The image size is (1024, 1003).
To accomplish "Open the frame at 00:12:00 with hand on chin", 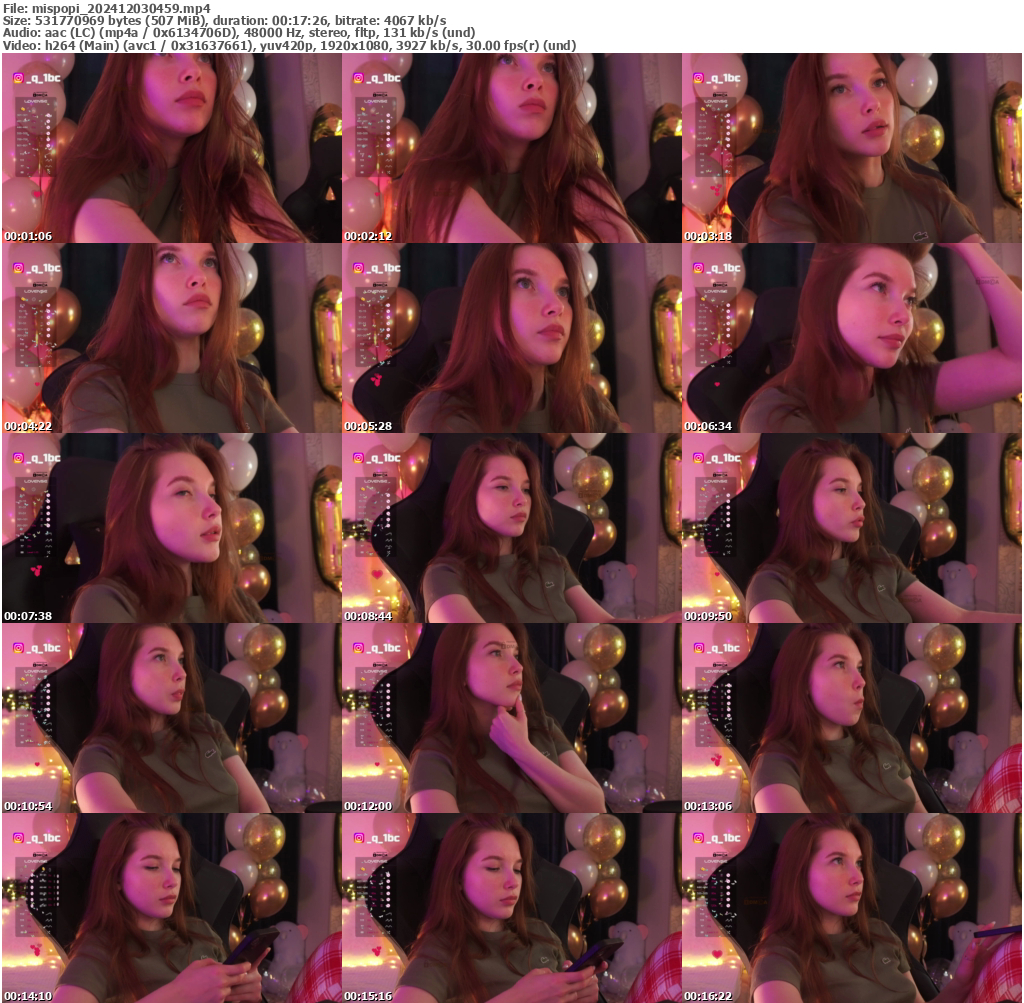I will [x=511, y=718].
